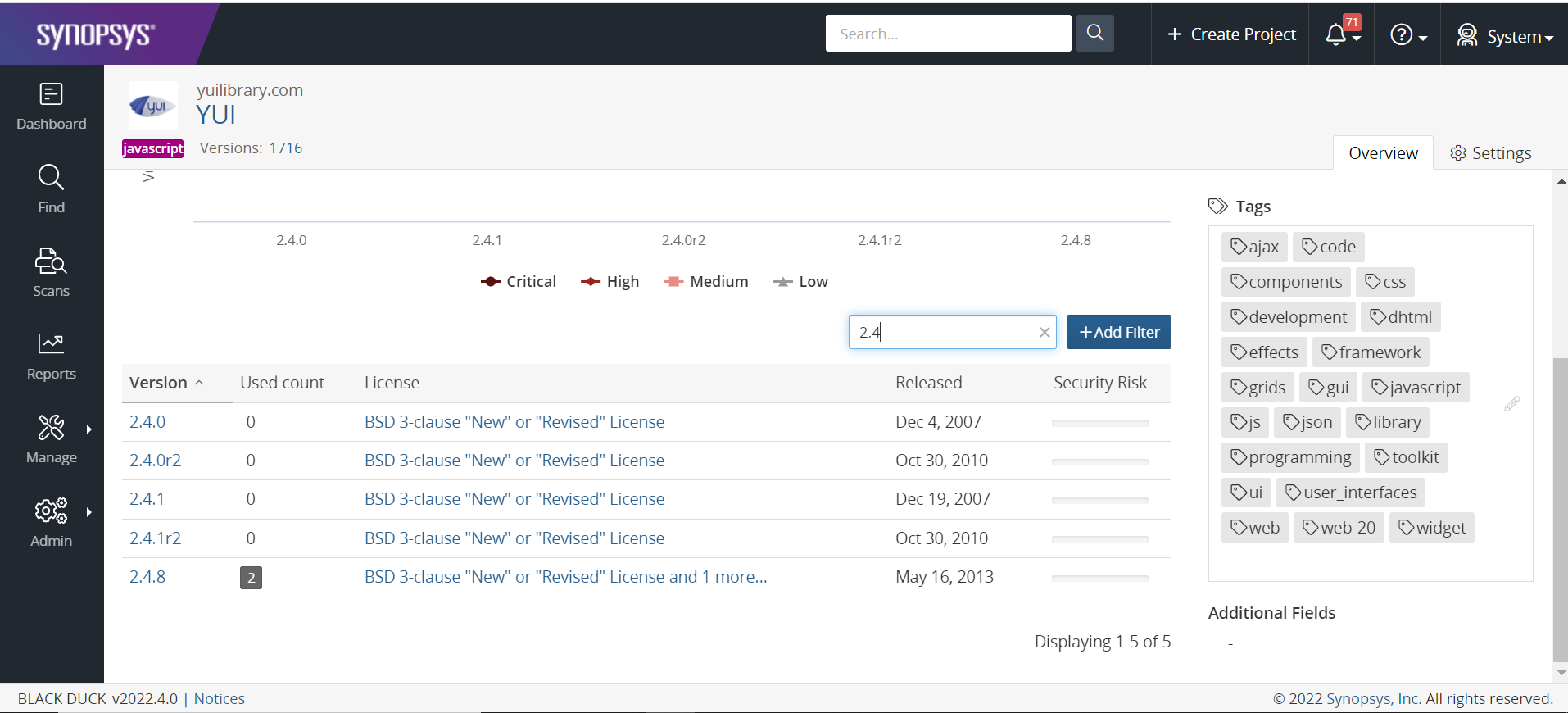Open the license link for 2.4.0
Image resolution: width=1568 pixels, height=713 pixels.
point(514,422)
